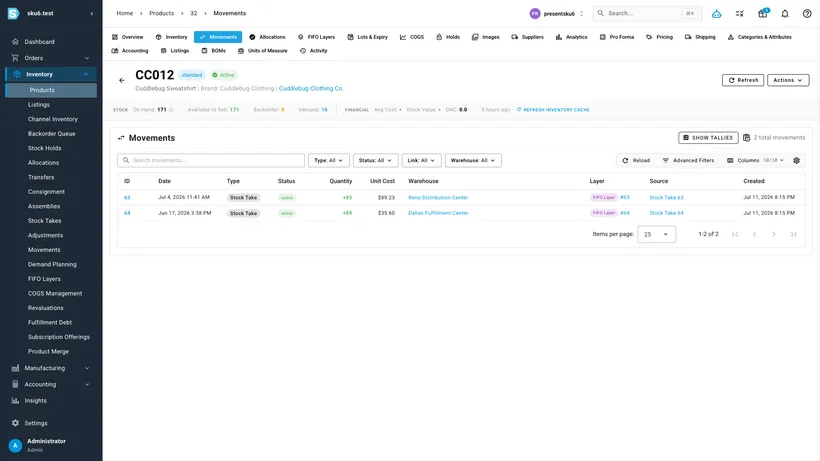
Task: Click Refresh Inventory Cache link
Action: click(x=553, y=110)
